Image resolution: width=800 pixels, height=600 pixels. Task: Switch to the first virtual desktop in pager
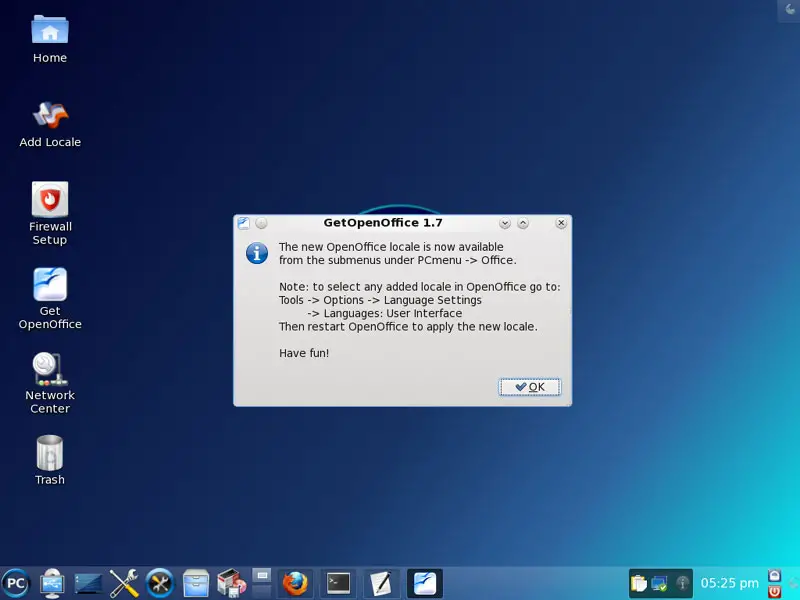coord(262,576)
